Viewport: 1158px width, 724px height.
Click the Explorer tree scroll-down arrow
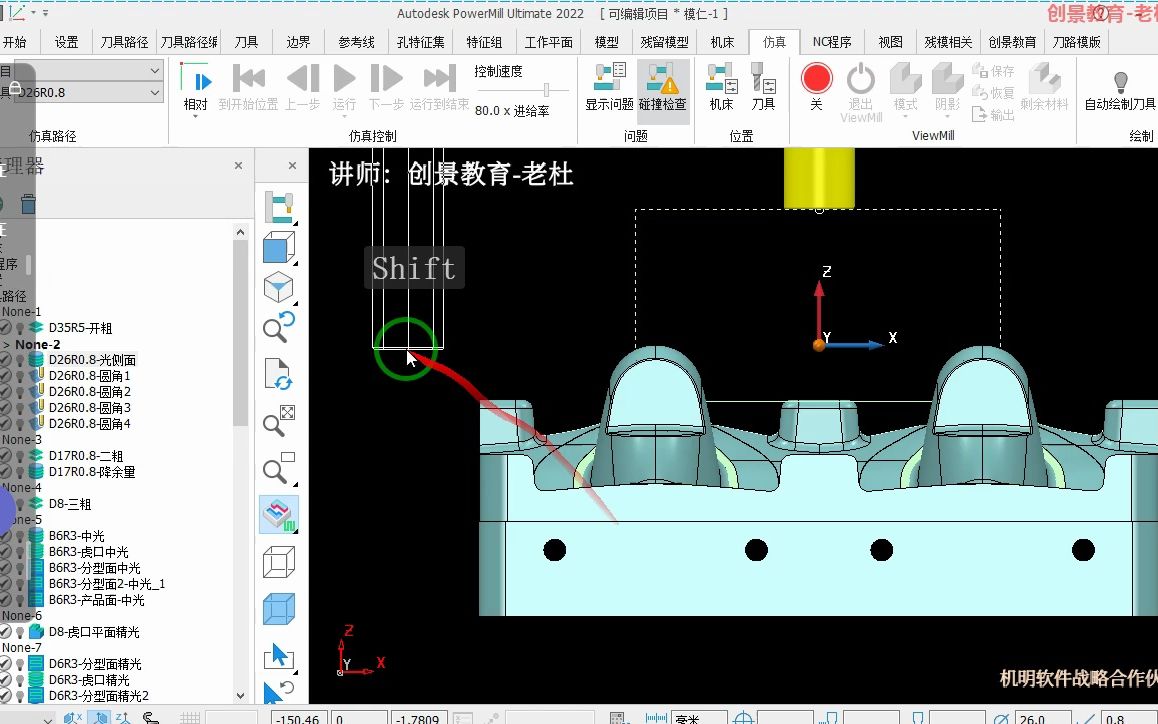pyautogui.click(x=240, y=695)
